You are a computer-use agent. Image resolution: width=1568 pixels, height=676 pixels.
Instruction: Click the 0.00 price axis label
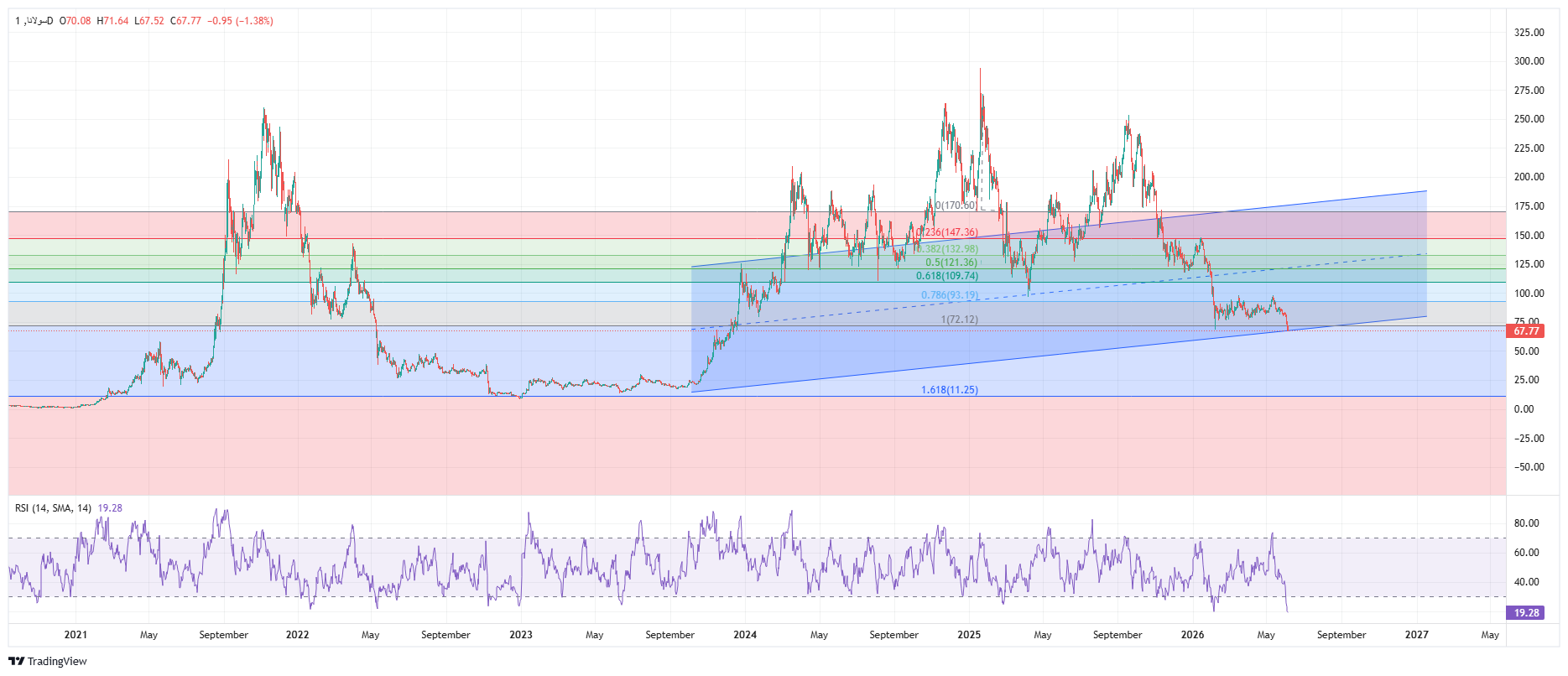1524,409
